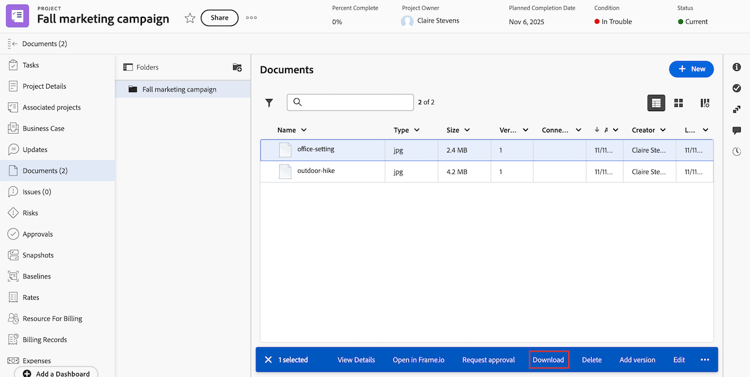Screen dimensions: 750x377
Task: Open the last column header dropdown
Action: (705, 130)
